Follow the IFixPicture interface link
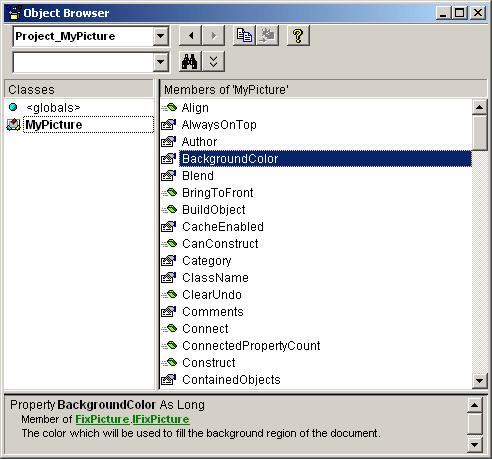The image size is (492, 459). tap(161, 419)
